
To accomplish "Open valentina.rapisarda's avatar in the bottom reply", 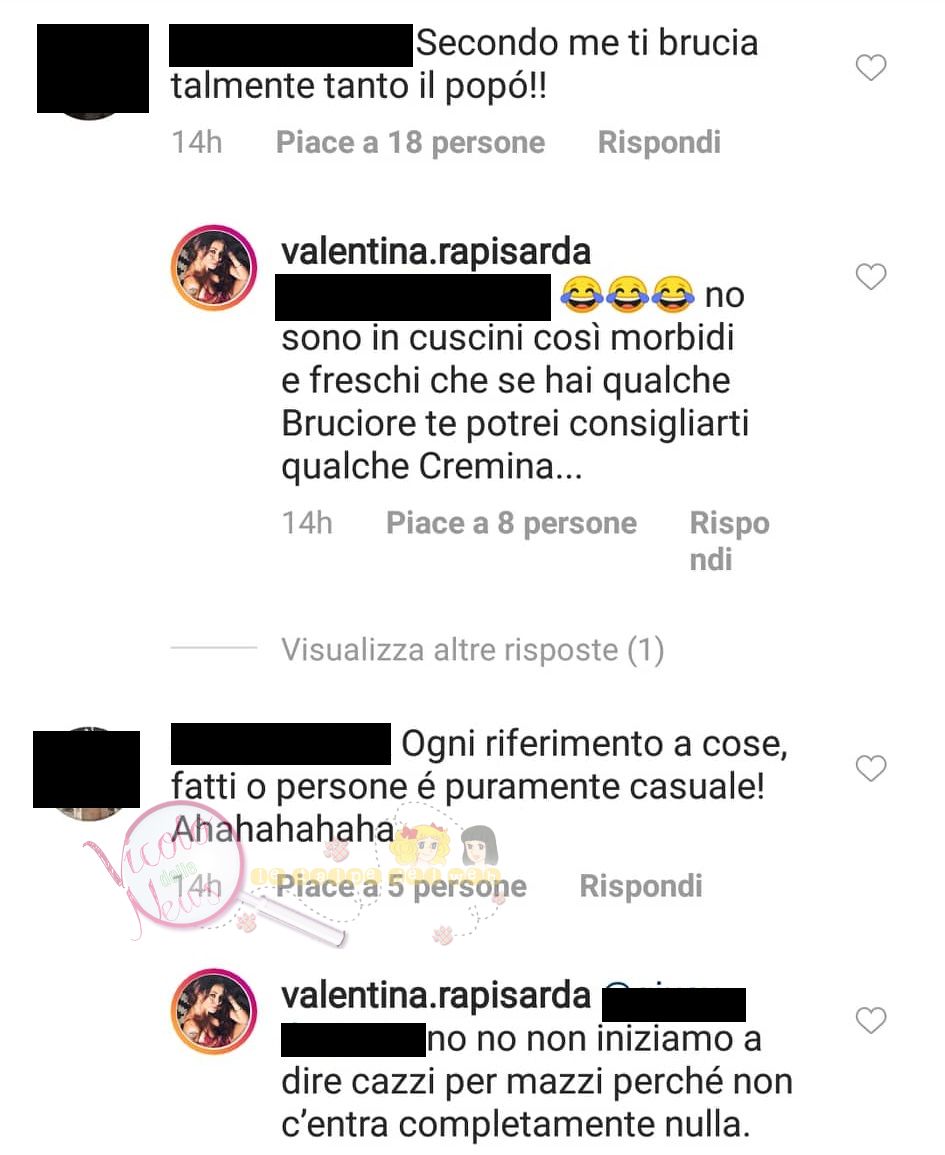I will 214,1011.
